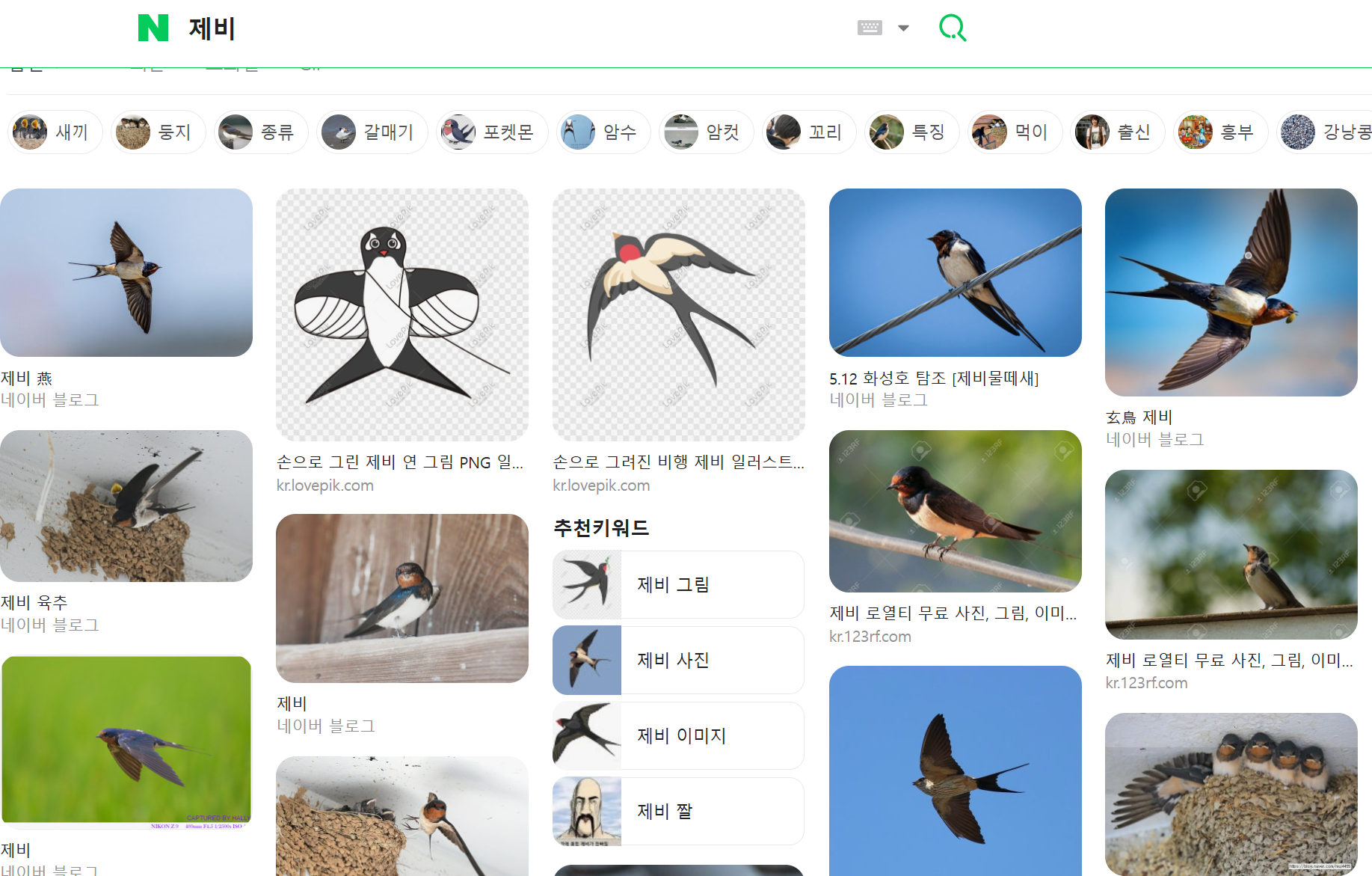Screen dimensions: 1372x876
Task: Open the swallow against green background photo
Action: 126,741
